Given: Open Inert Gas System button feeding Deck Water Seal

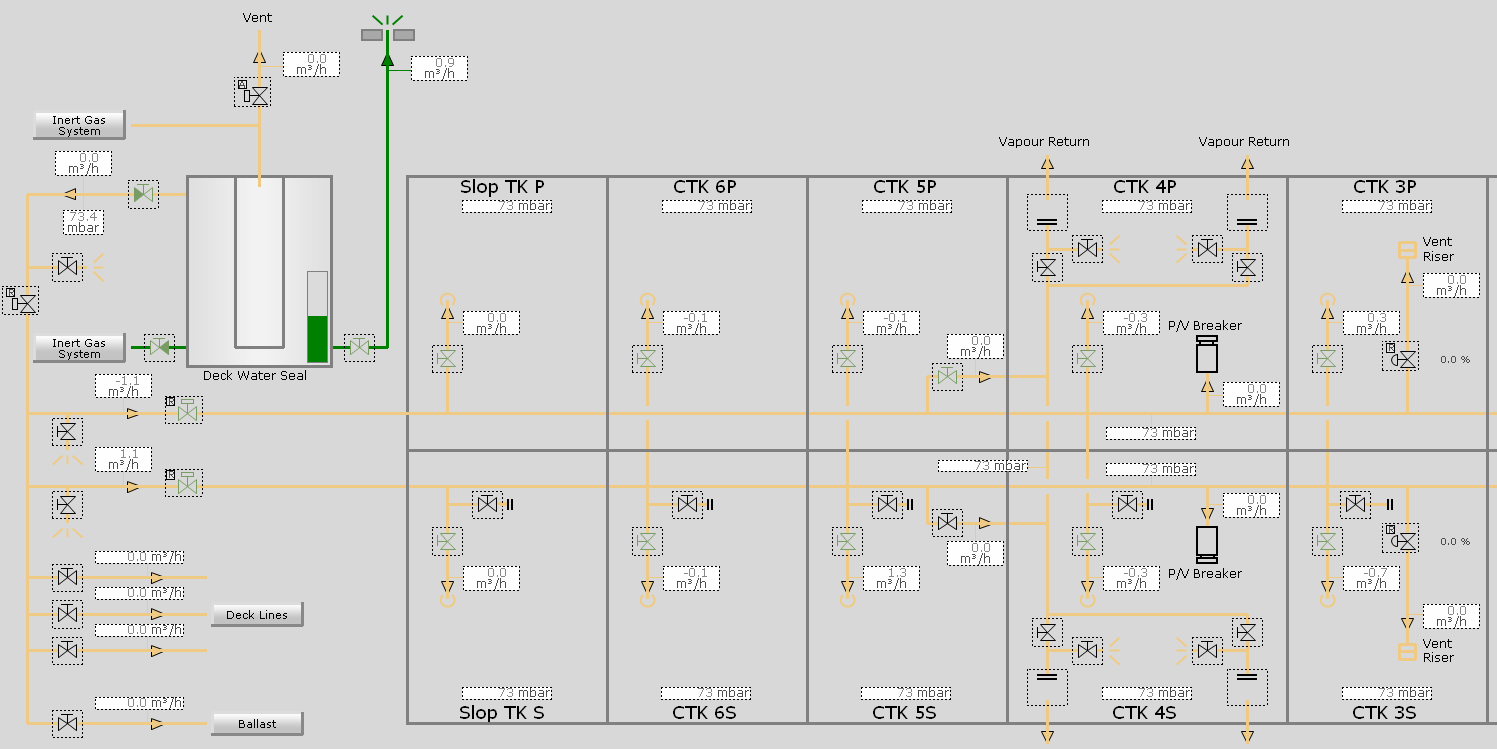Looking at the screenshot, I should pyautogui.click(x=79, y=348).
